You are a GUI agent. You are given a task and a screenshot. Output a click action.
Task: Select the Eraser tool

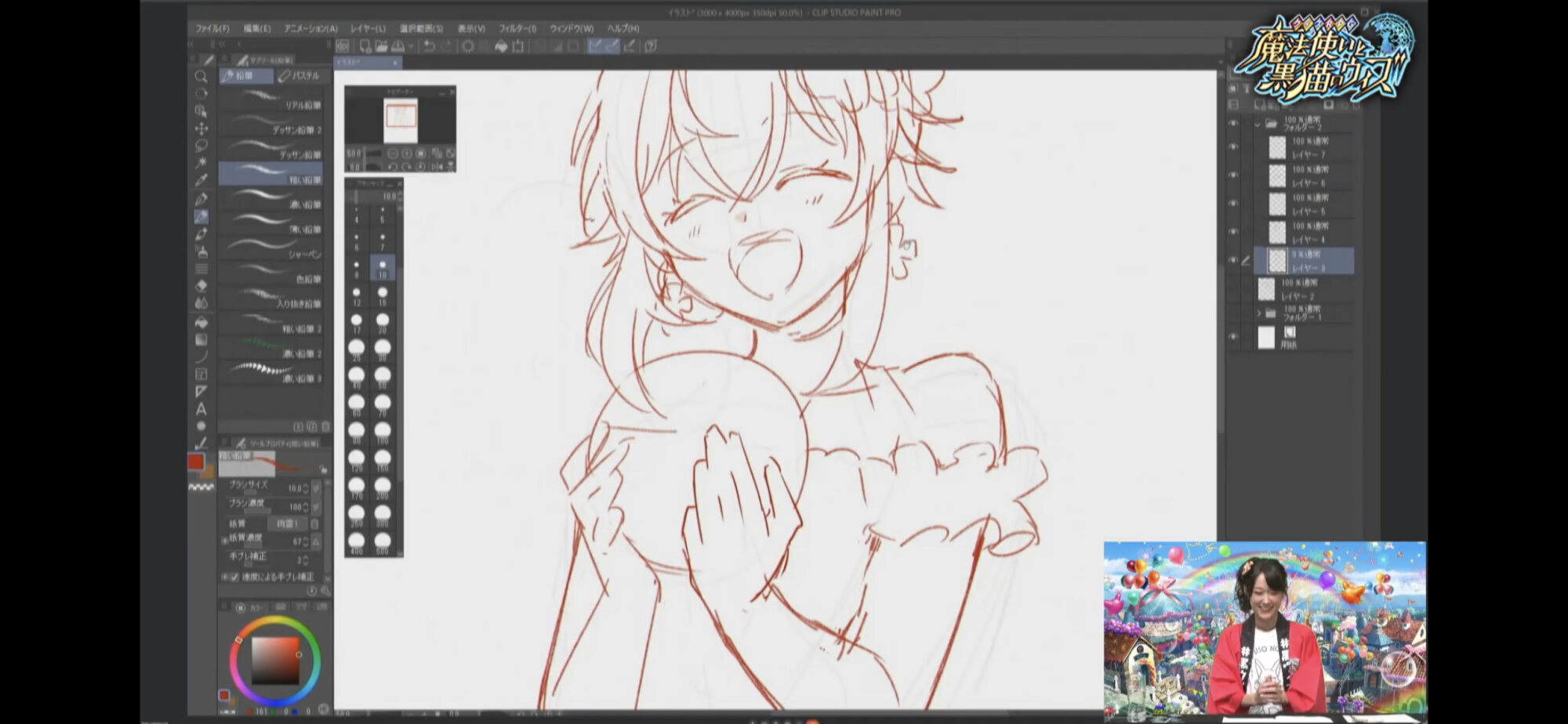point(201,286)
